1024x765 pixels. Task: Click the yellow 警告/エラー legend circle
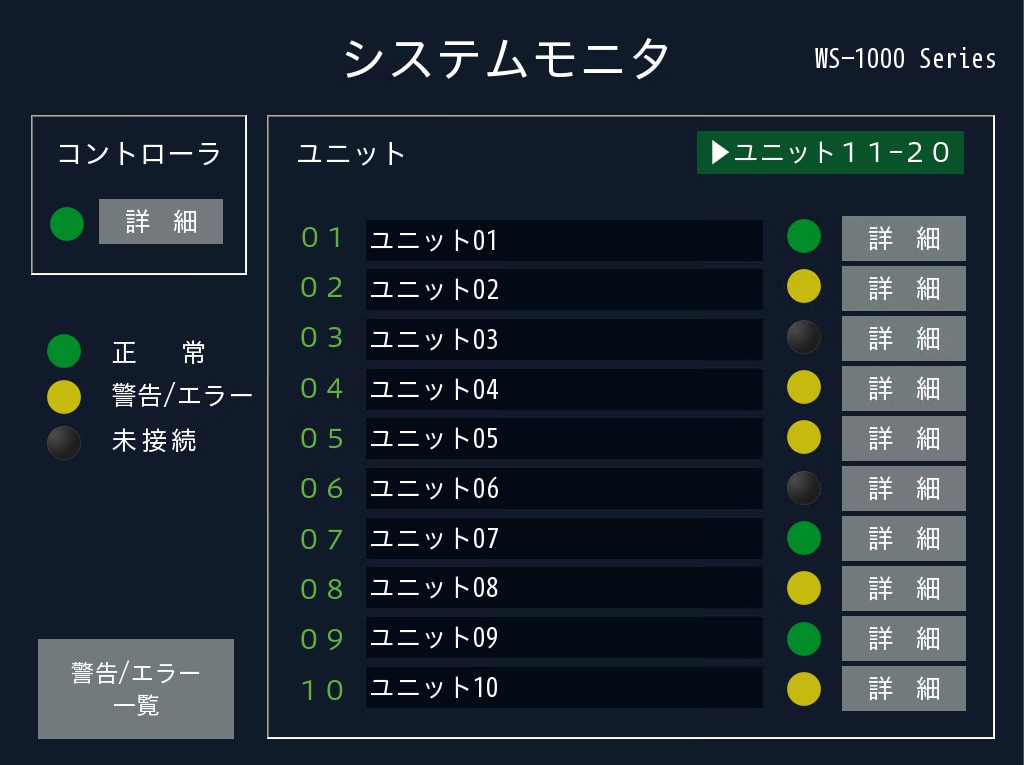click(x=64, y=397)
